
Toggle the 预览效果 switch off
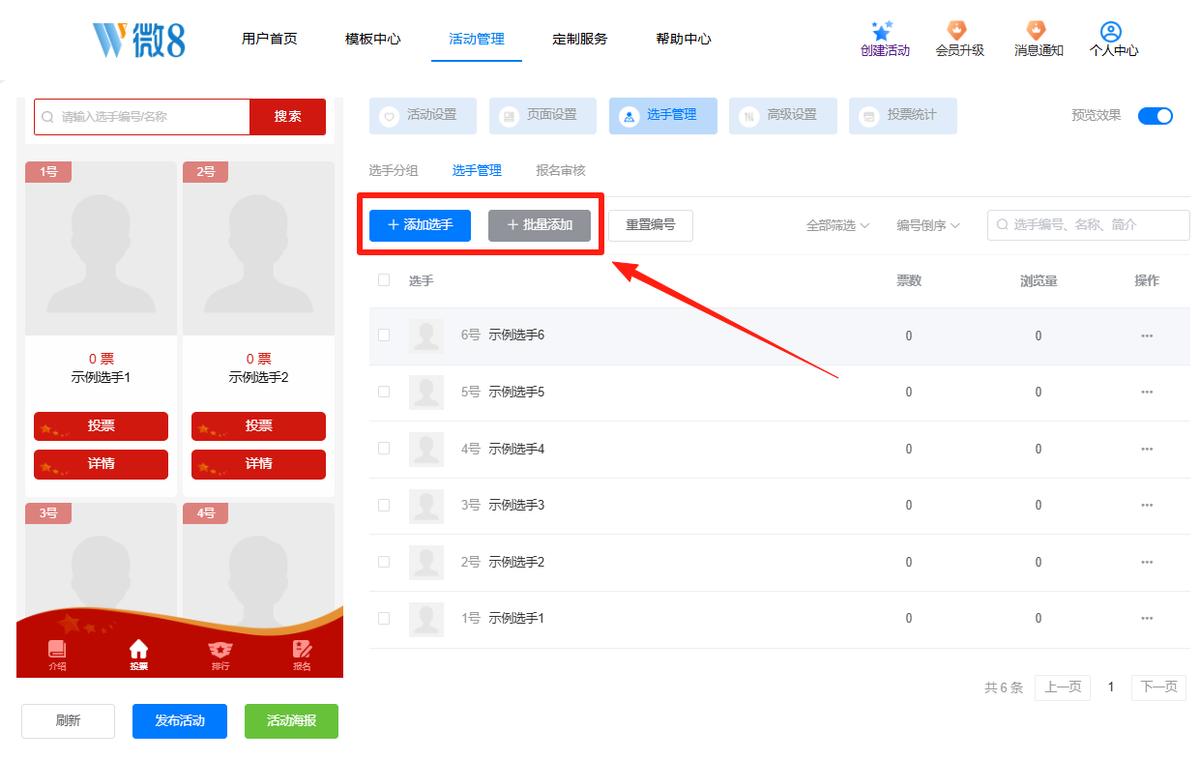click(x=1155, y=116)
